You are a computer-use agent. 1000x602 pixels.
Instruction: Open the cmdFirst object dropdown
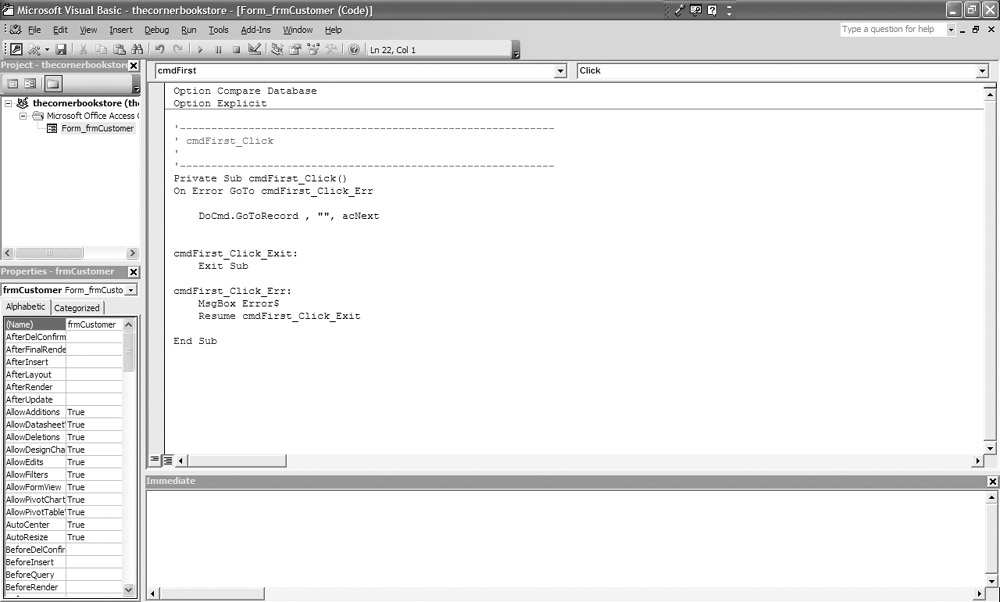(560, 71)
